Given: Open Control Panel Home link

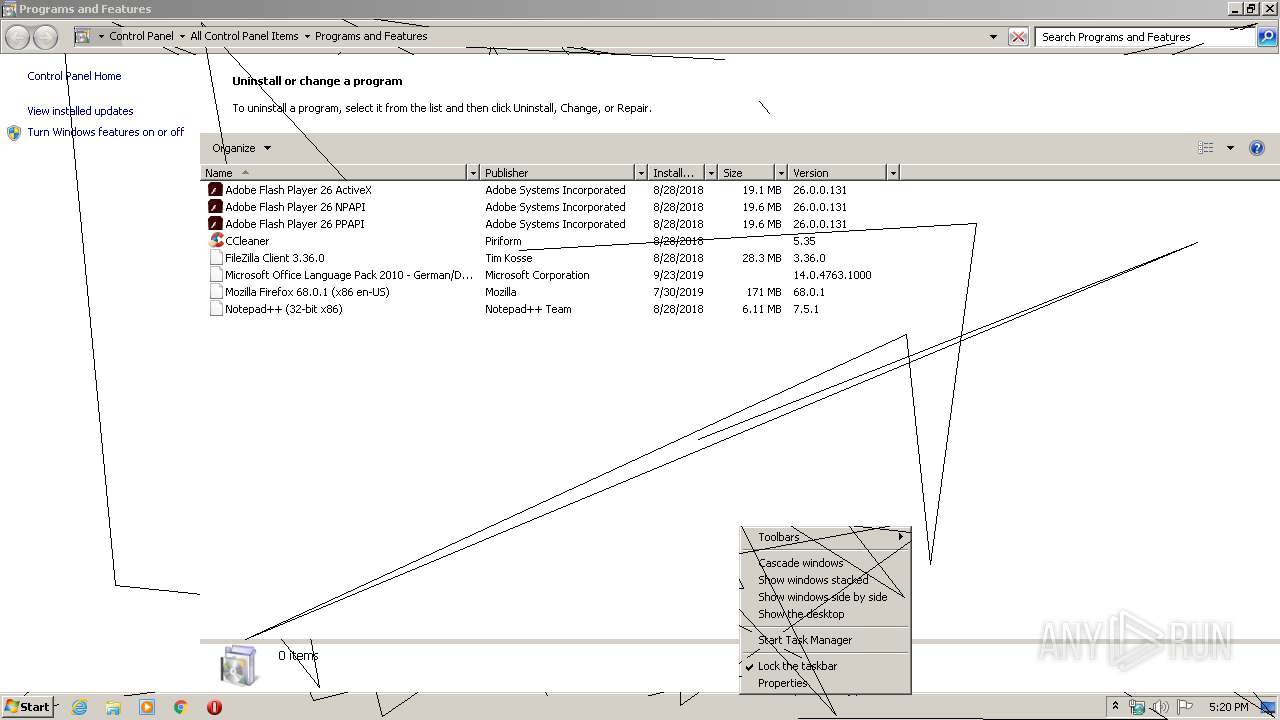Looking at the screenshot, I should pyautogui.click(x=74, y=76).
